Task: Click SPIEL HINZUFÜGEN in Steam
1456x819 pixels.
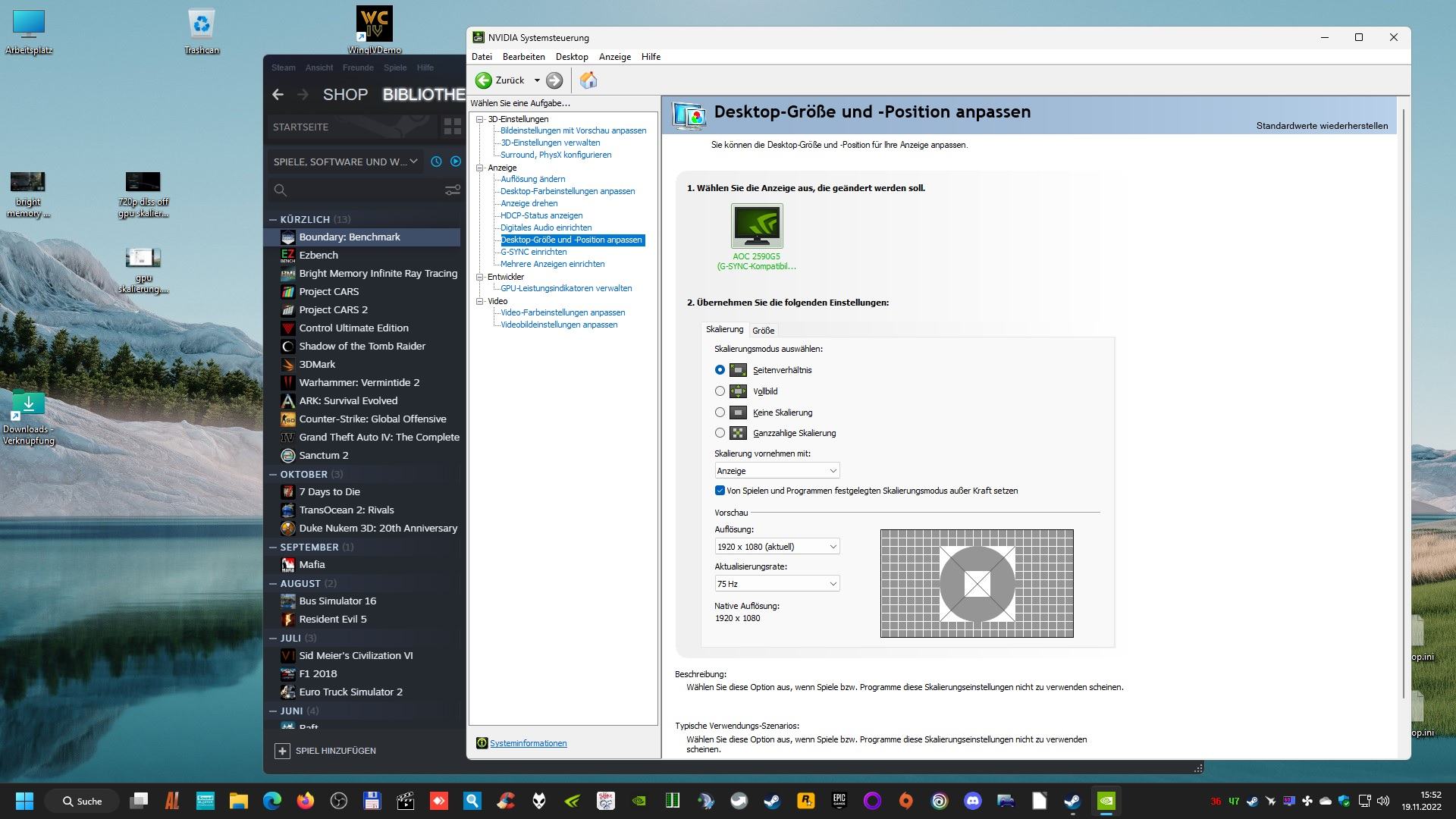Action: pos(336,751)
